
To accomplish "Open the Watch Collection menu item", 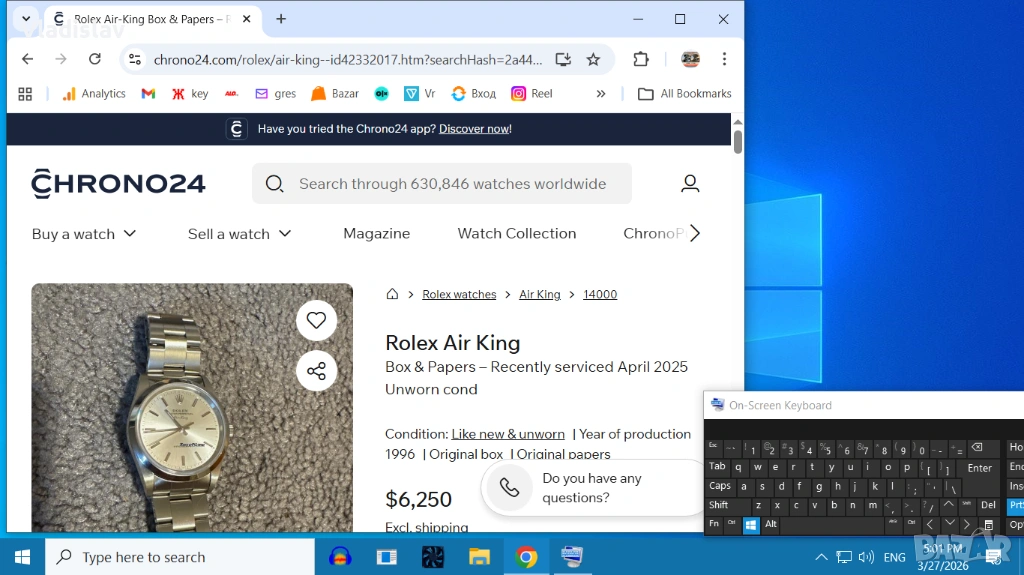I will tap(516, 233).
